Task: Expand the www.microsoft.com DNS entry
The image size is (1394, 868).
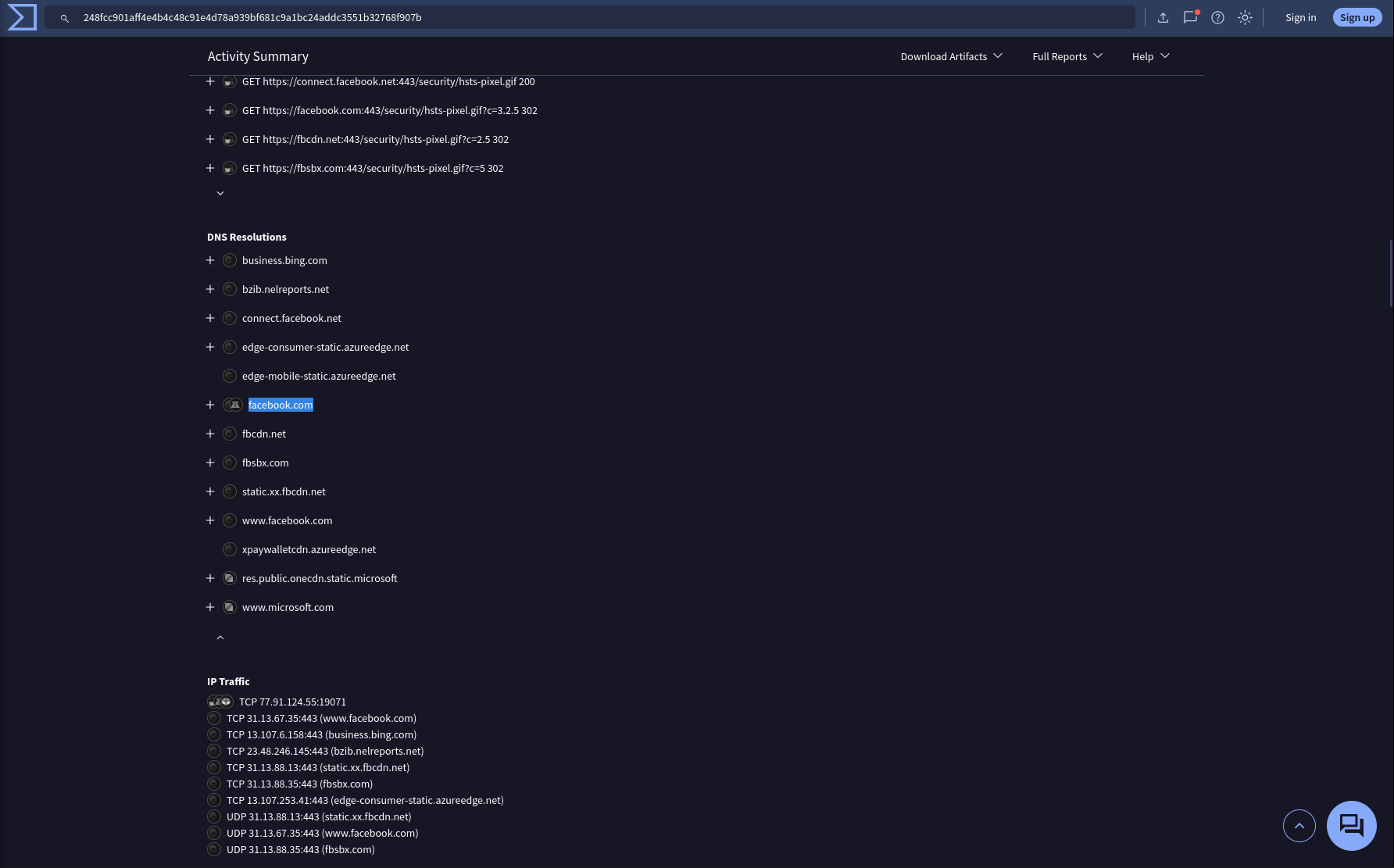Action: [210, 607]
